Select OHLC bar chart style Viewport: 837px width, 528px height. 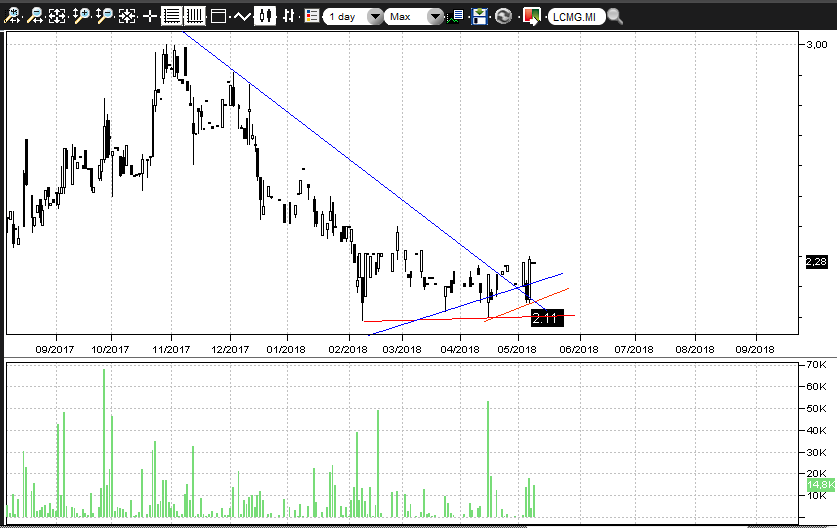pyautogui.click(x=289, y=16)
